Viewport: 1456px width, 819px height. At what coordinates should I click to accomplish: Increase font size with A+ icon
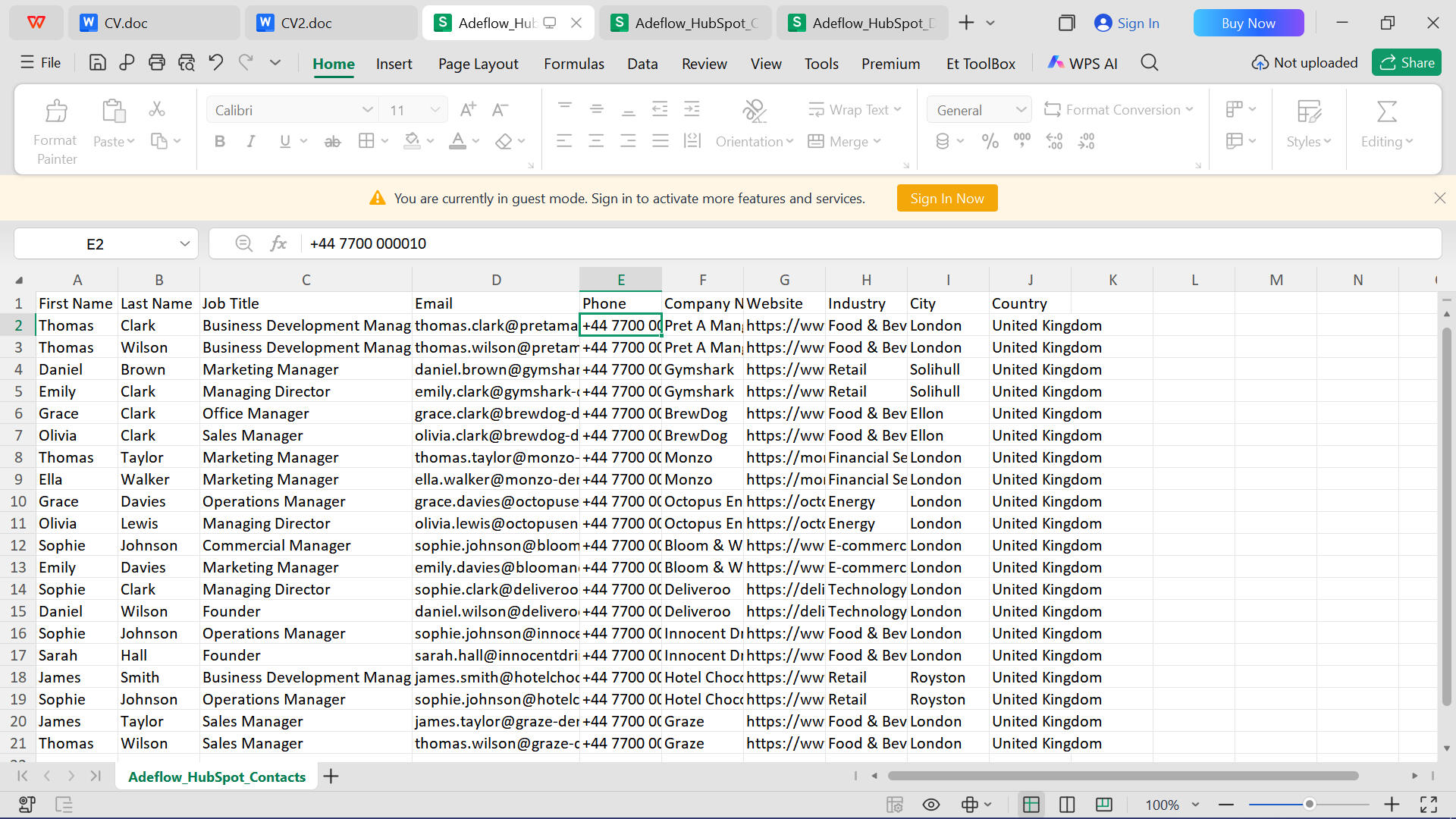pos(468,110)
